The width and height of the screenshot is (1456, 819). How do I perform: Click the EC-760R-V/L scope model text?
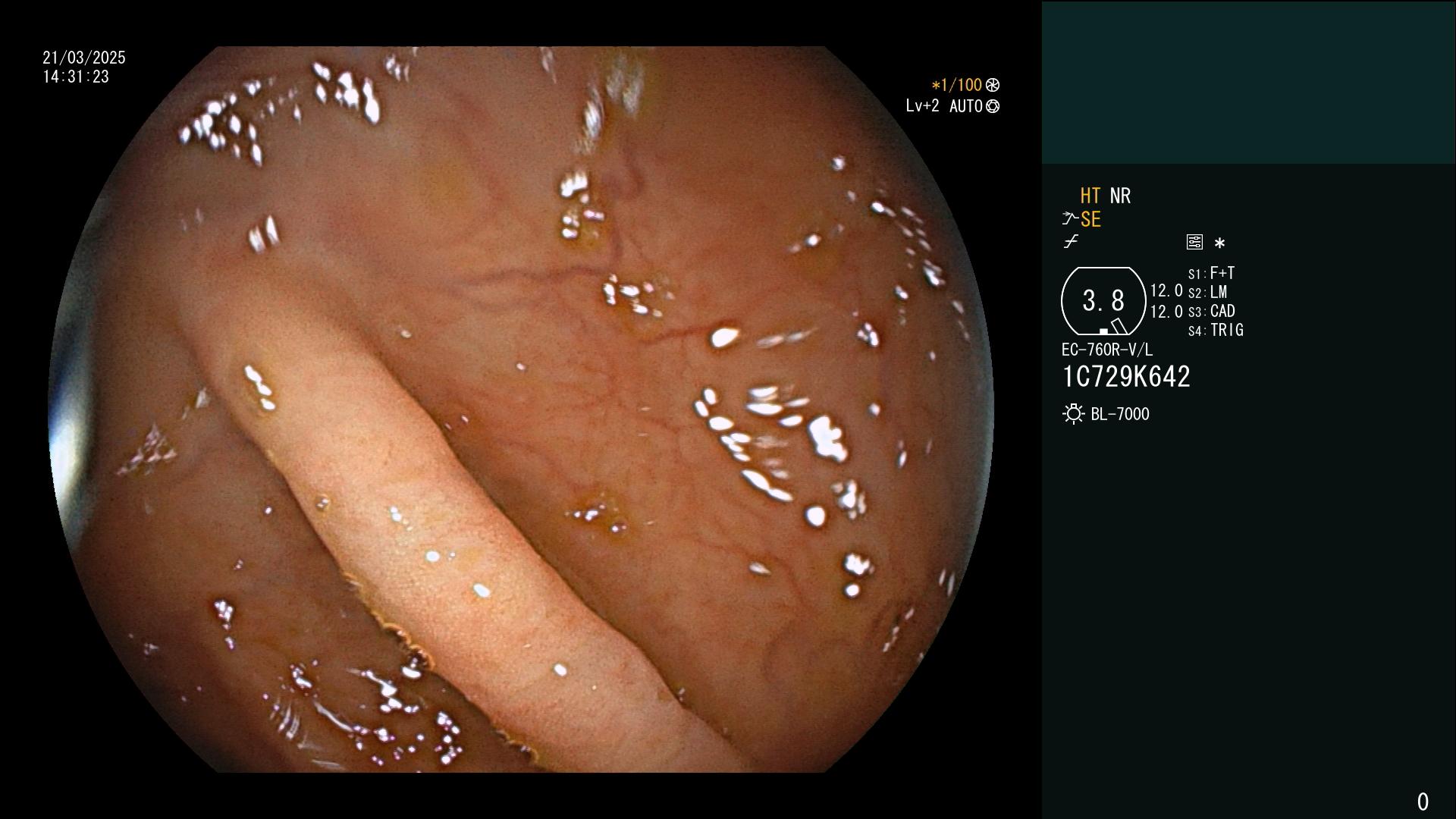pos(1107,350)
